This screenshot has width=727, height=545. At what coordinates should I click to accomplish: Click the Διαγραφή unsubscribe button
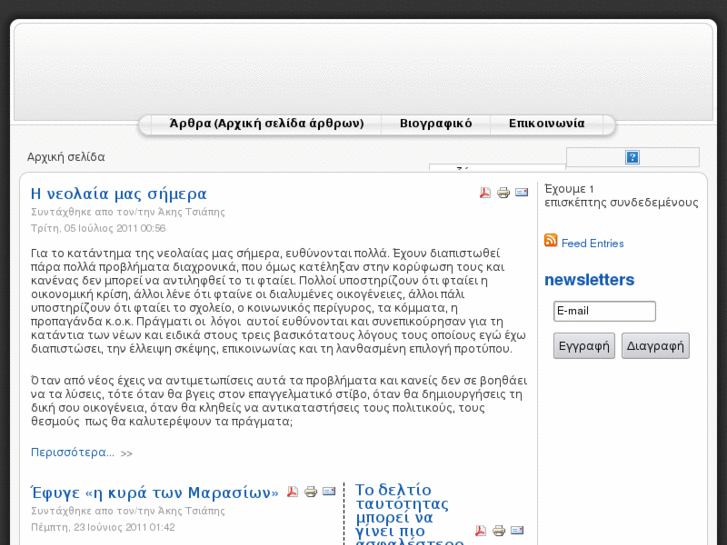(655, 346)
